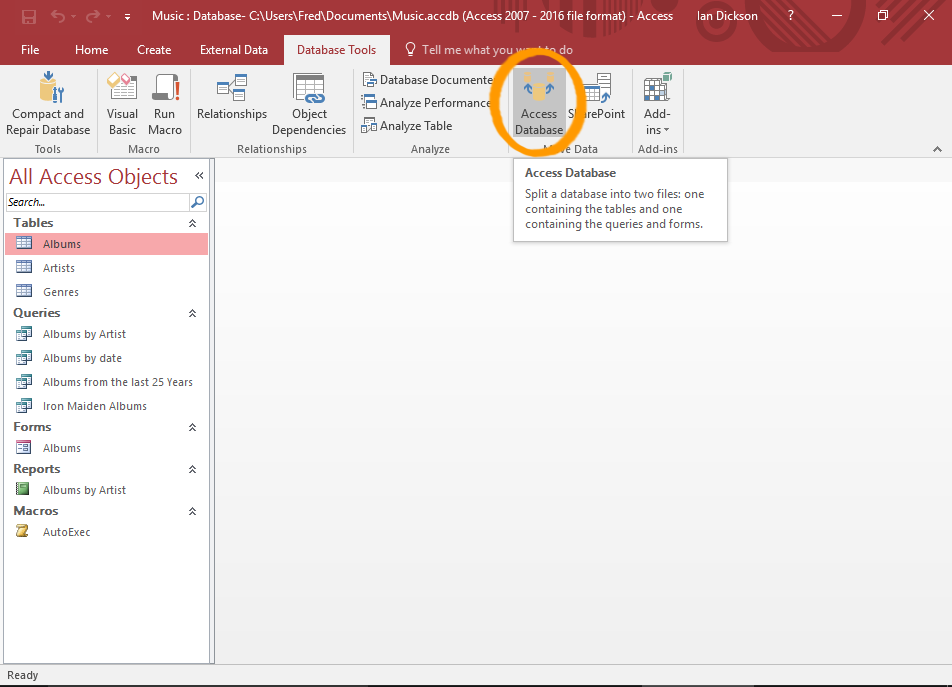Collapse the Tables group
952x687 pixels.
point(192,223)
